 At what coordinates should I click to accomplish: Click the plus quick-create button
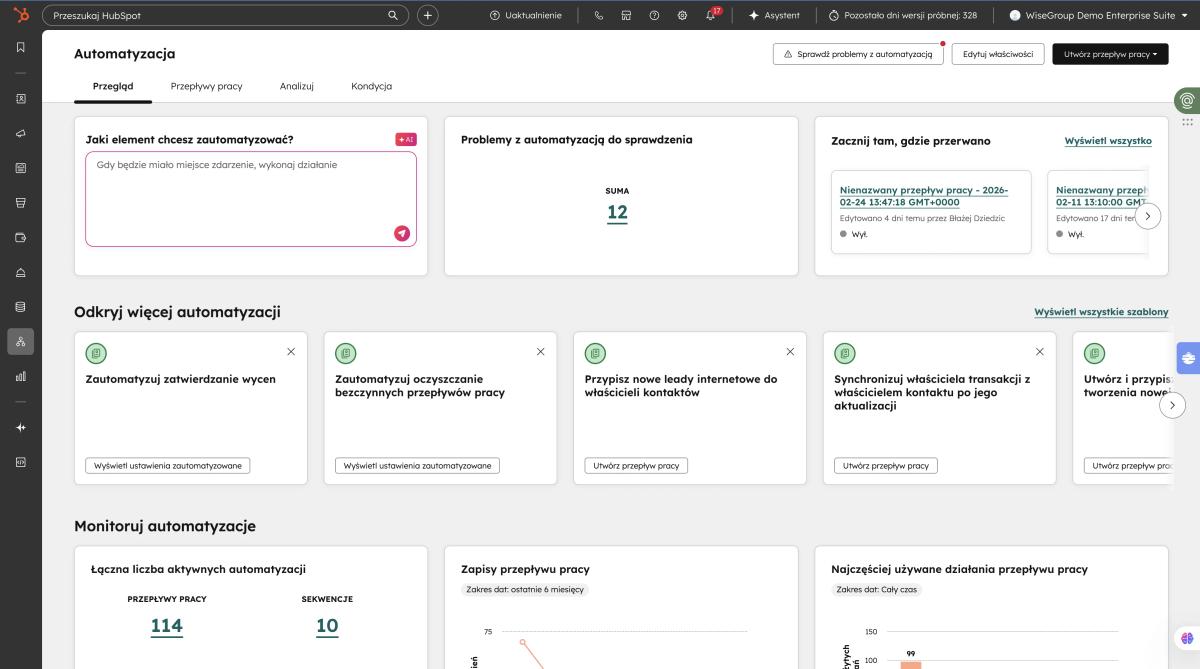(427, 15)
